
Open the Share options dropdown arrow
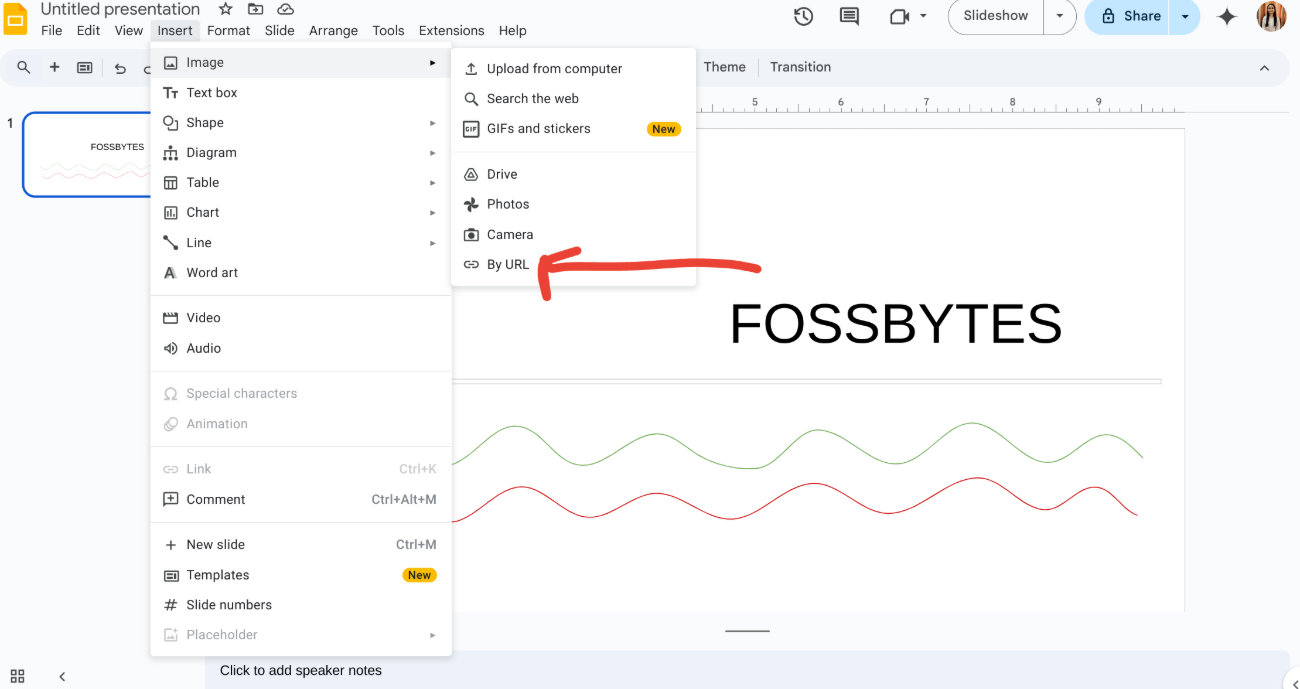click(x=1185, y=16)
